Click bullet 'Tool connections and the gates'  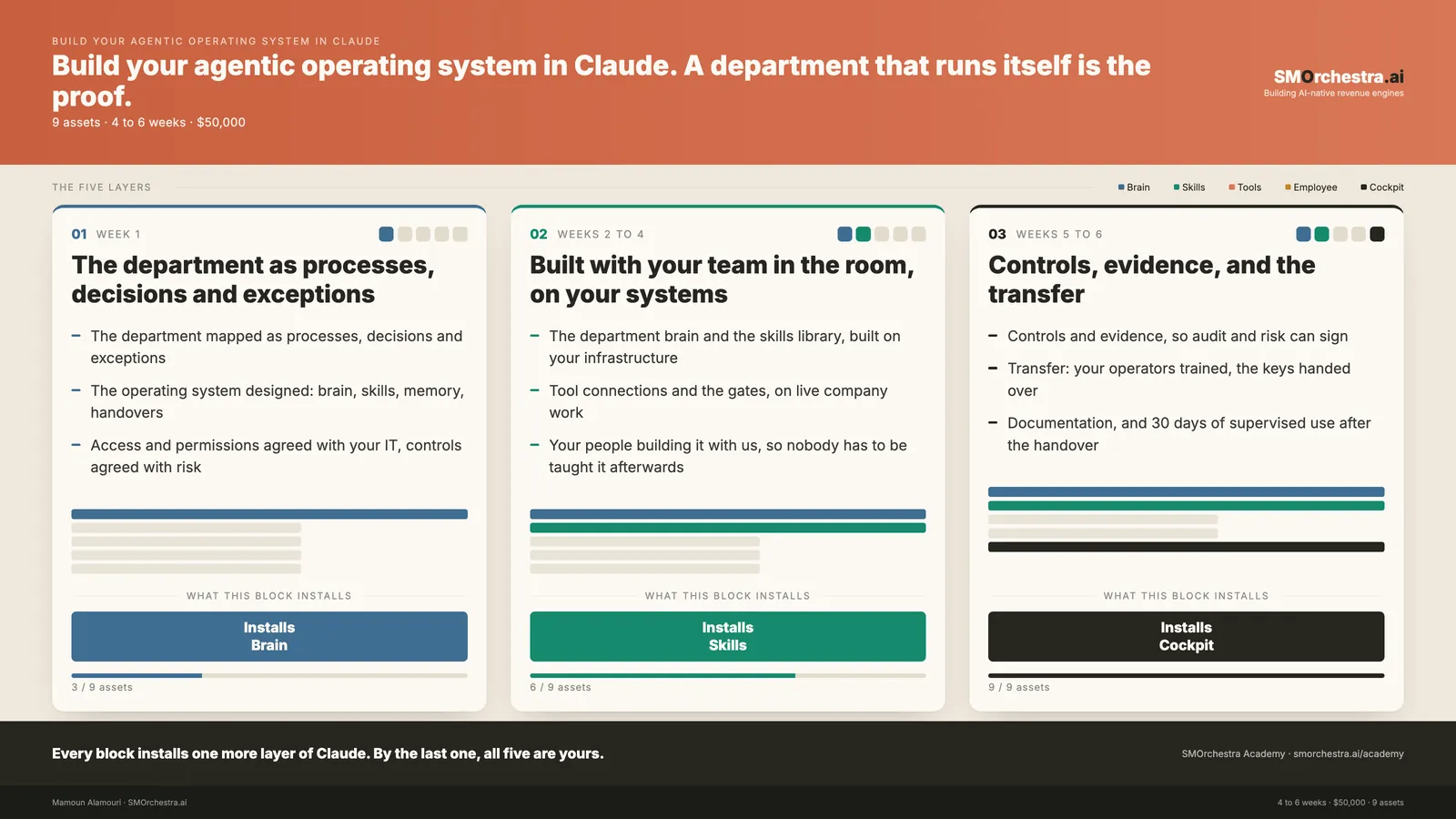(718, 401)
